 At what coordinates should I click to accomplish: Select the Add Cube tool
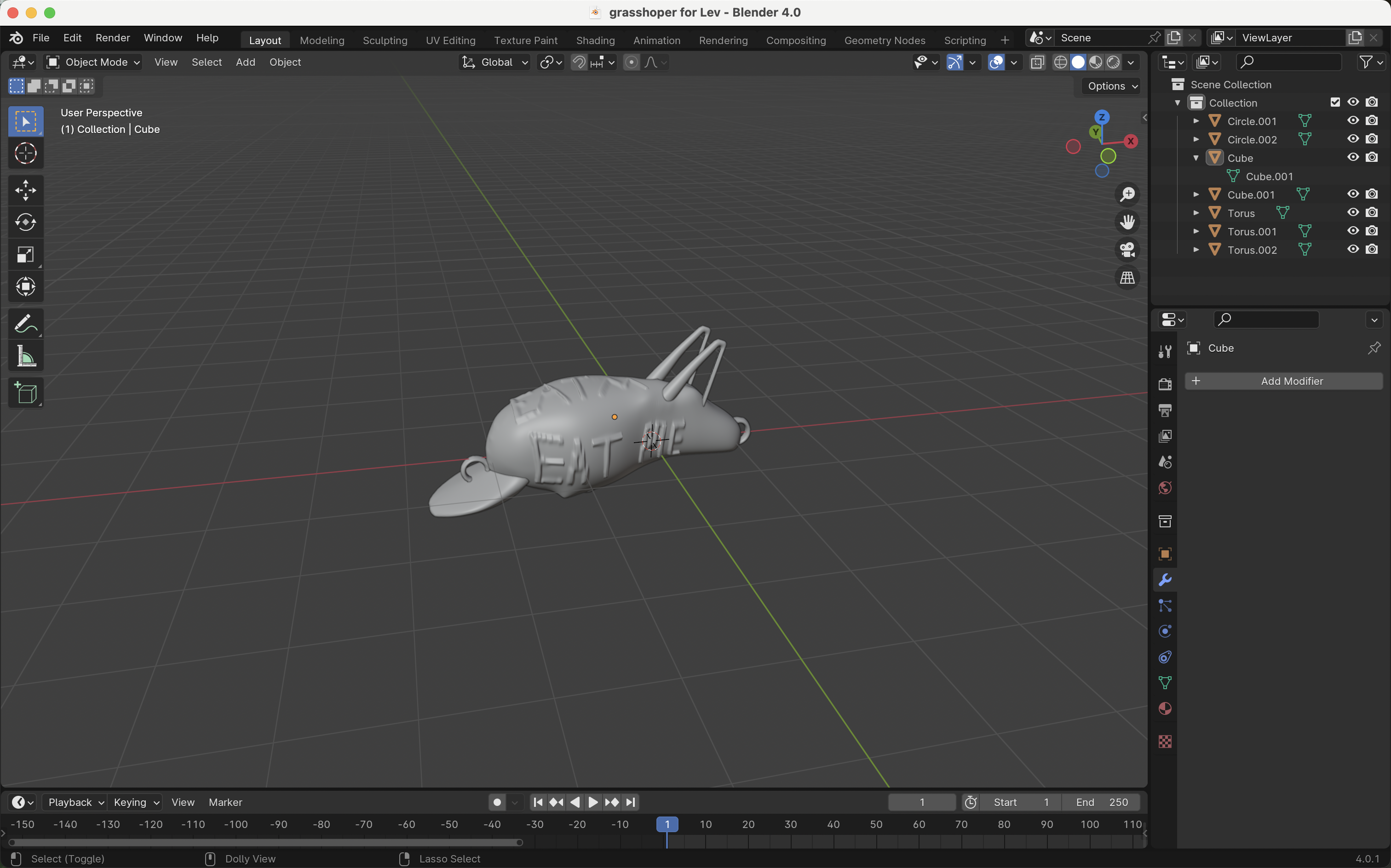click(x=26, y=393)
